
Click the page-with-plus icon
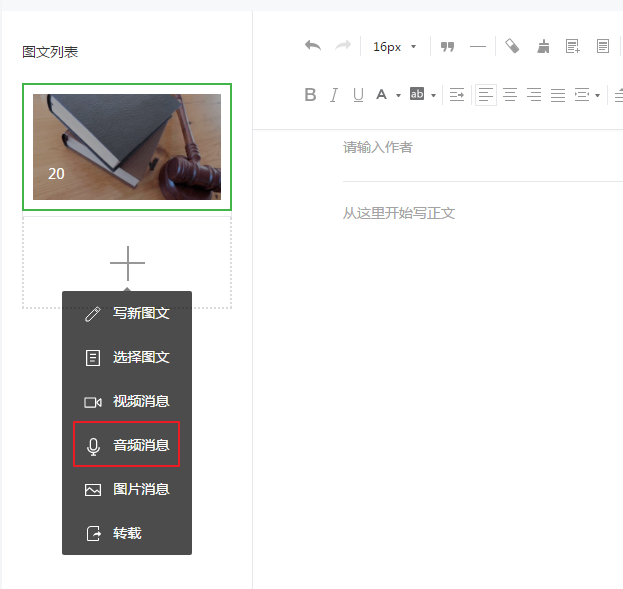coord(573,46)
